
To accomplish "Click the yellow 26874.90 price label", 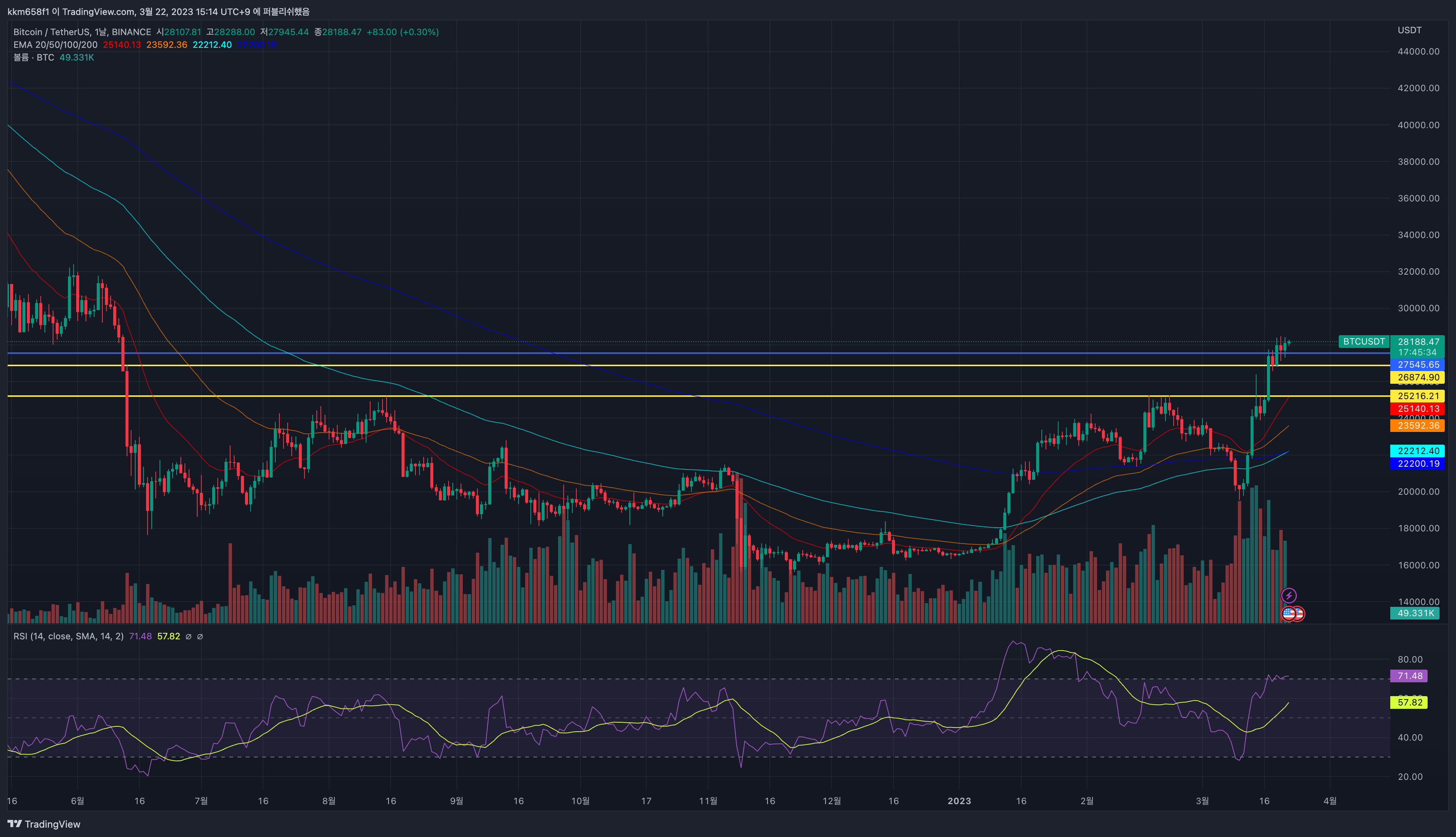I will tap(1418, 377).
